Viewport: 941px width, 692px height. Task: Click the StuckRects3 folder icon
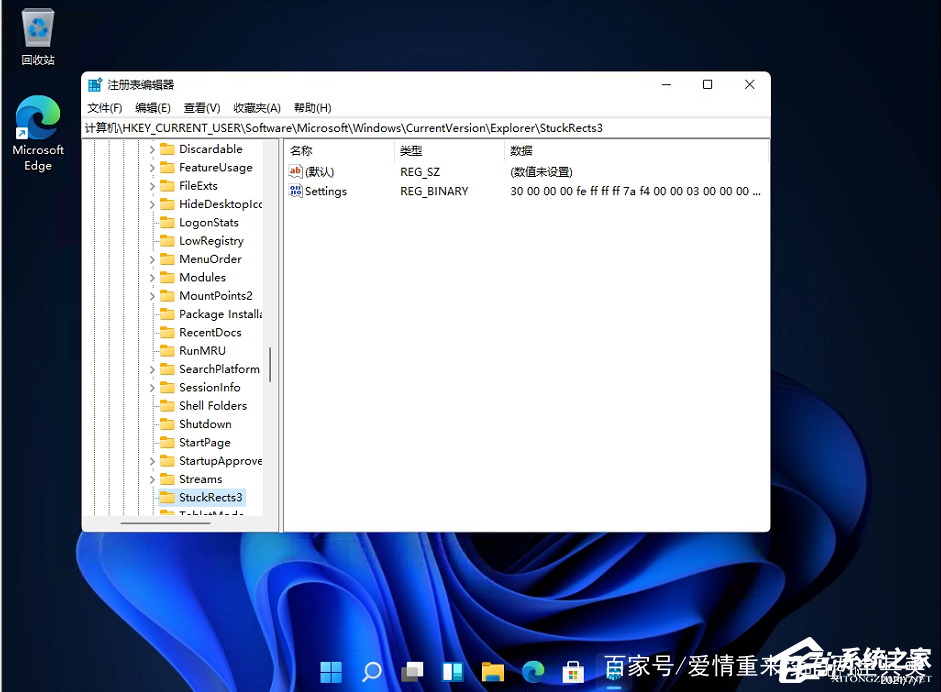(167, 498)
